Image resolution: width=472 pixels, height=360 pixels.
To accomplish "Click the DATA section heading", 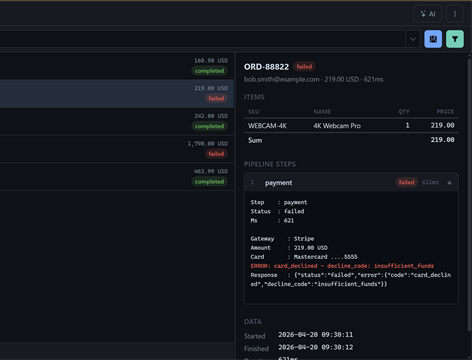I will pos(253,322).
